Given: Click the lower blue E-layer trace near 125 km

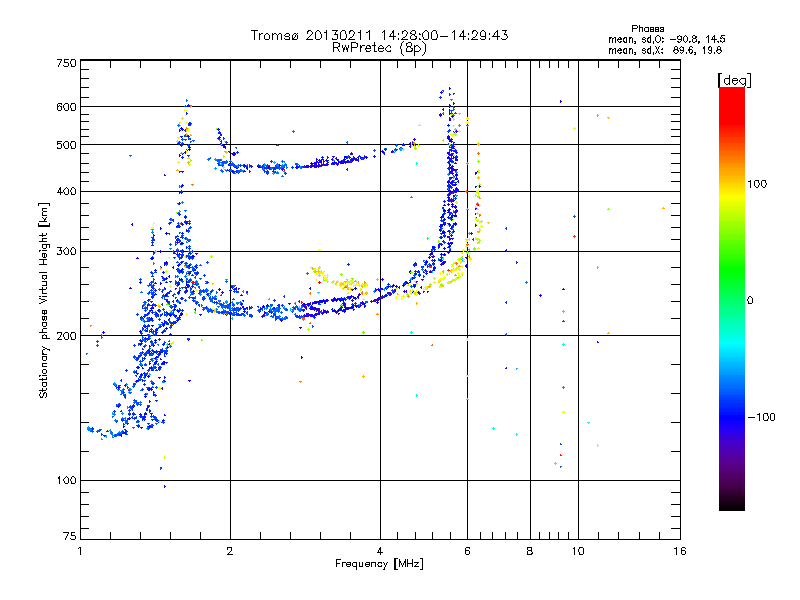Looking at the screenshot, I should [107, 433].
